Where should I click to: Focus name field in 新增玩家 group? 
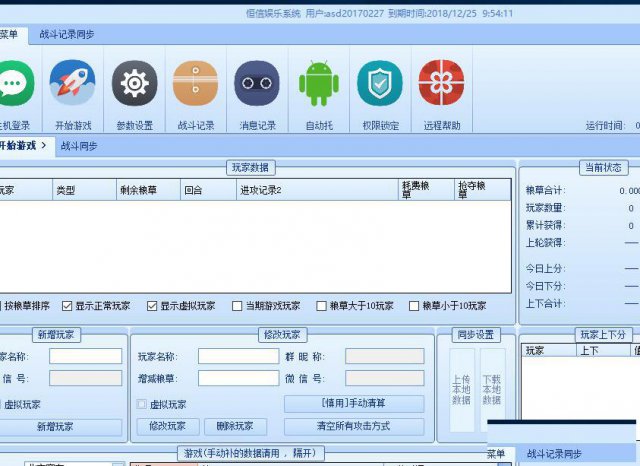(x=86, y=356)
